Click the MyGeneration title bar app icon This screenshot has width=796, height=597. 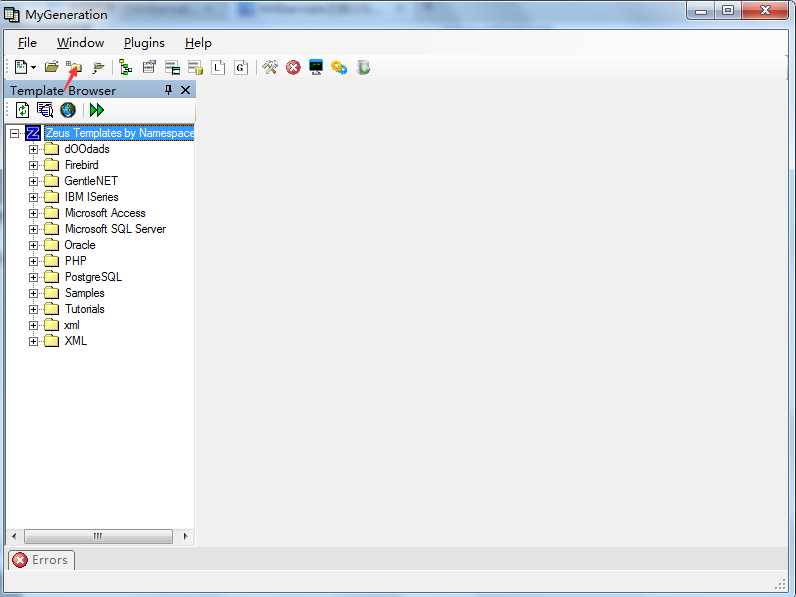(x=12, y=14)
